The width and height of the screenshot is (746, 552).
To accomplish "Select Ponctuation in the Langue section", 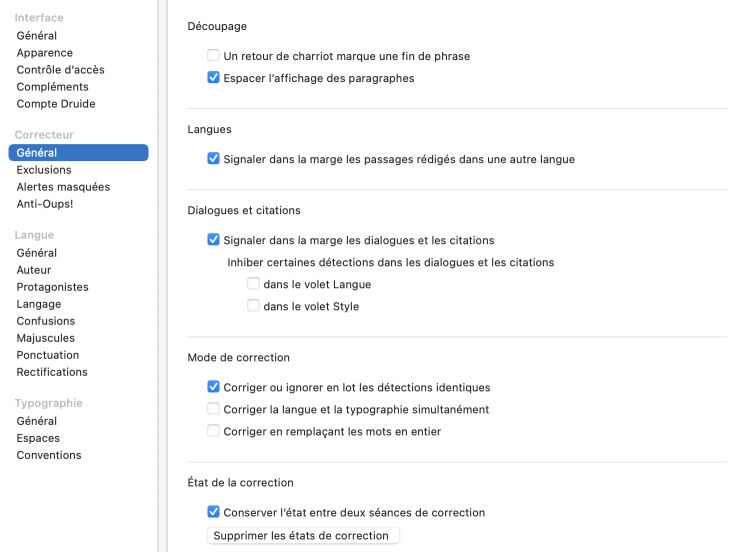I will coord(47,355).
